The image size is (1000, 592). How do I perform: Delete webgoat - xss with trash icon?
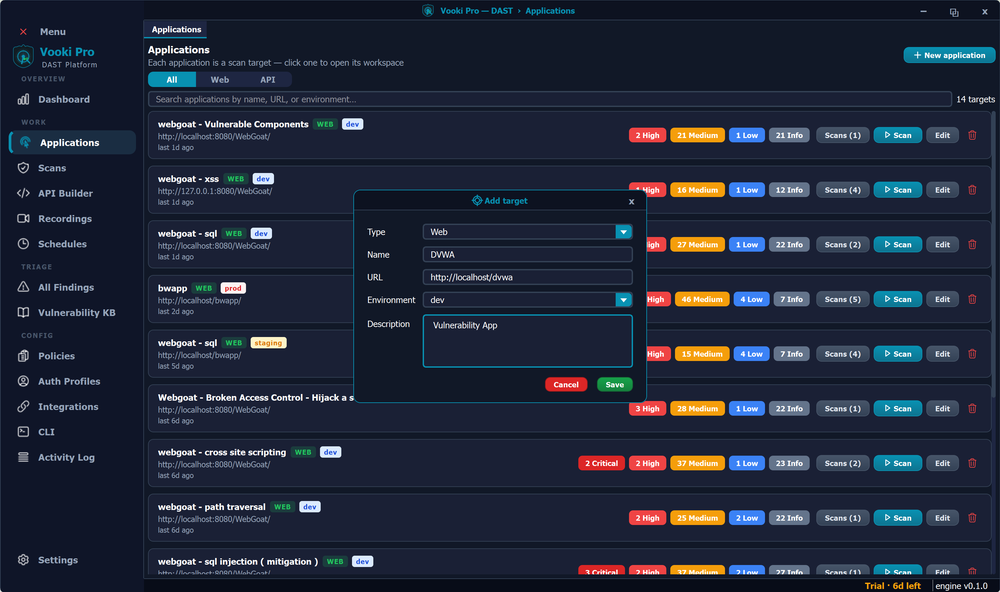click(972, 190)
